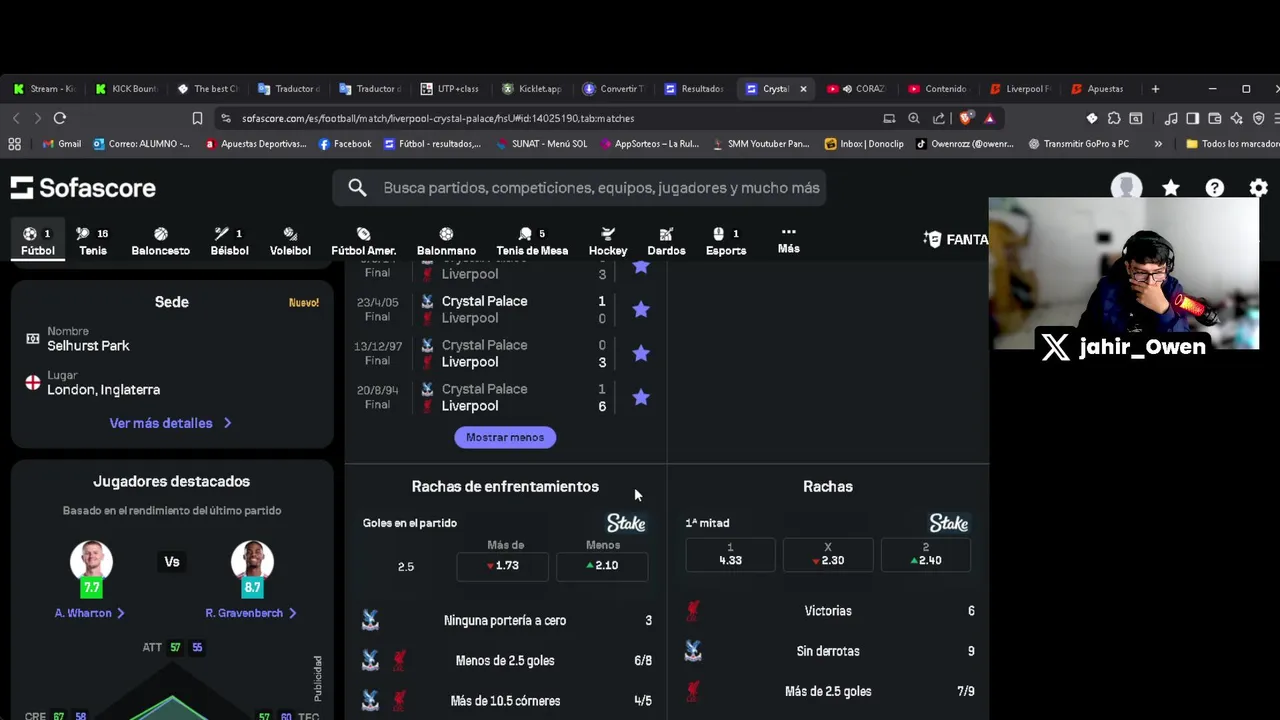Image resolution: width=1280 pixels, height=720 pixels.
Task: Click the Brave shields icon
Action: (966, 118)
